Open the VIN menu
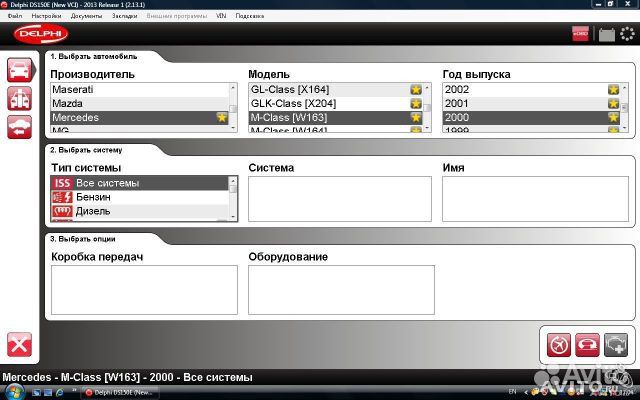The height and width of the screenshot is (400, 640). (221, 16)
